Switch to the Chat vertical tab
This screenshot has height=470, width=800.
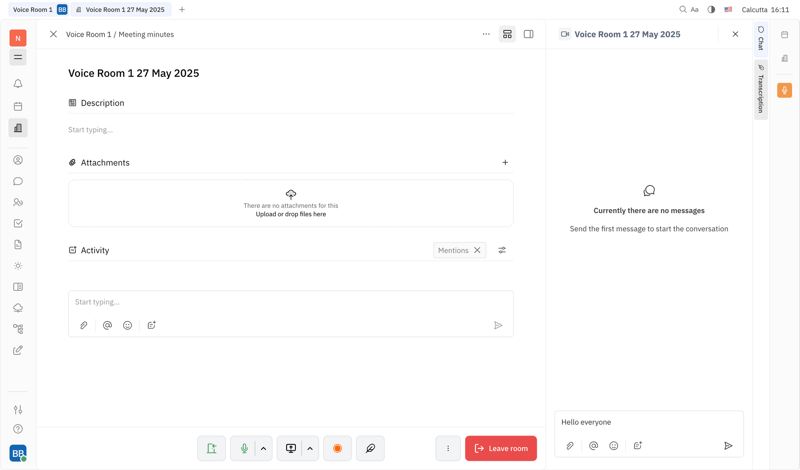(x=761, y=38)
